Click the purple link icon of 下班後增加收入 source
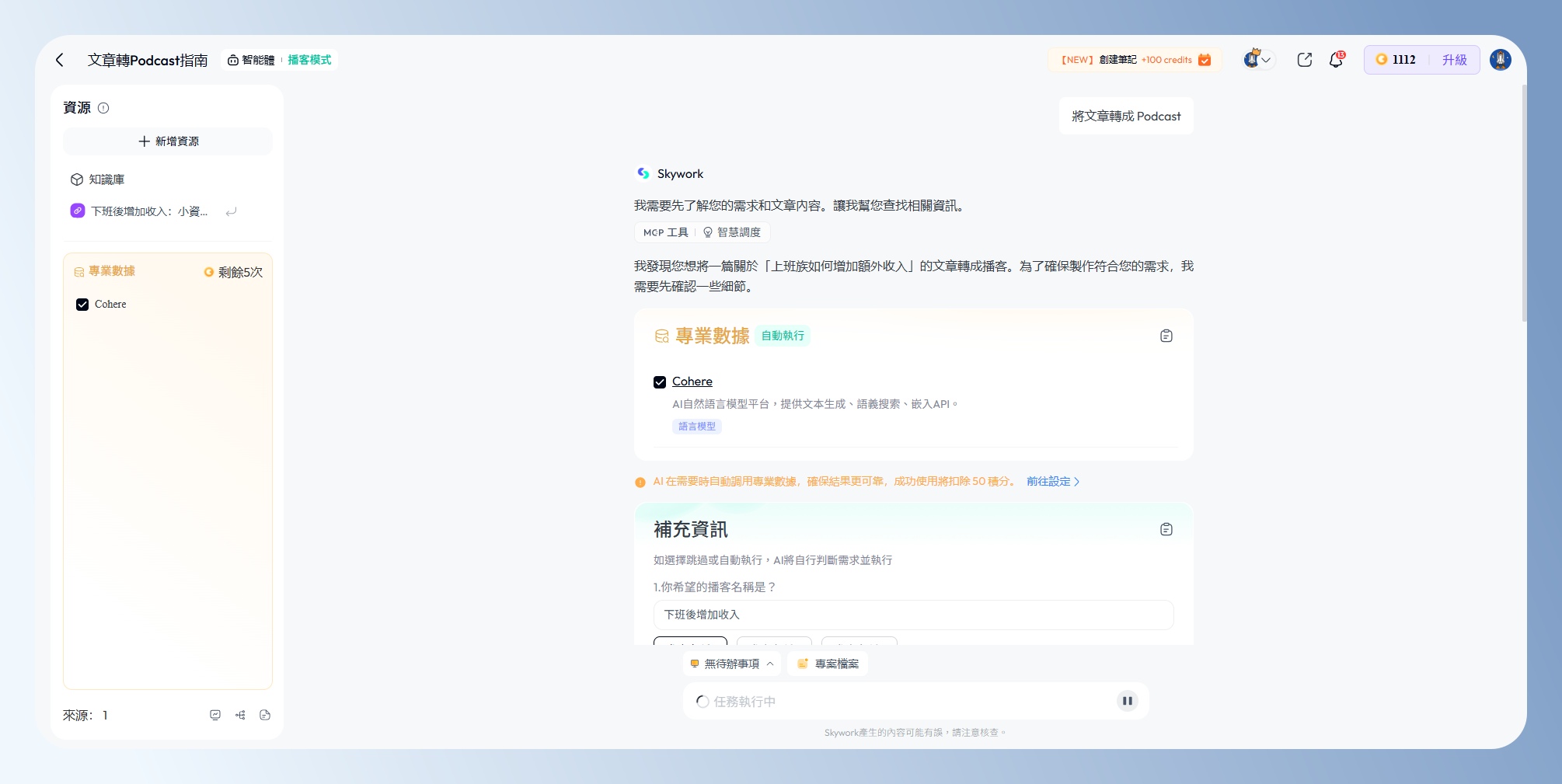This screenshot has width=1562, height=784. 78,211
